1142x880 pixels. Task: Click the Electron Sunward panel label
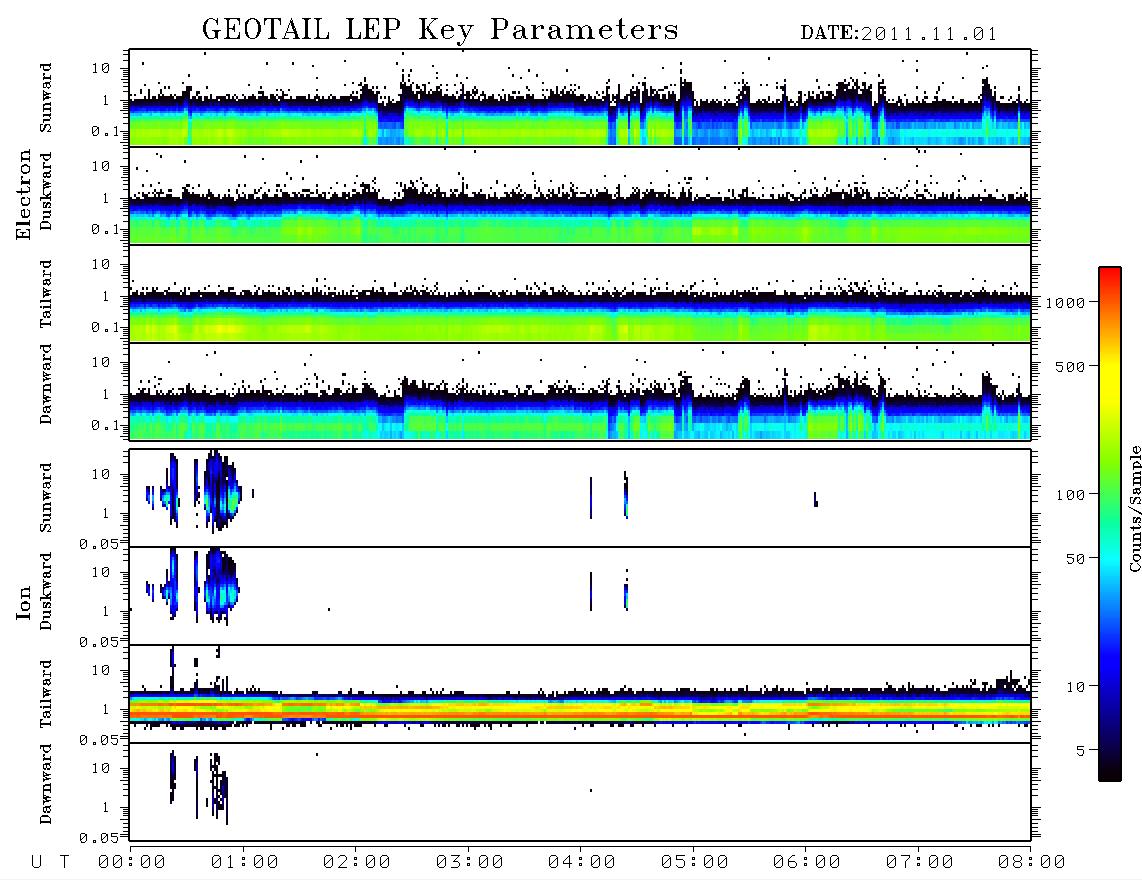pos(46,98)
